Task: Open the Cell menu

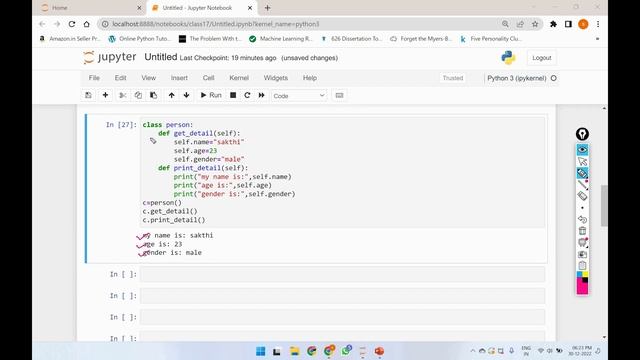Action: point(209,78)
